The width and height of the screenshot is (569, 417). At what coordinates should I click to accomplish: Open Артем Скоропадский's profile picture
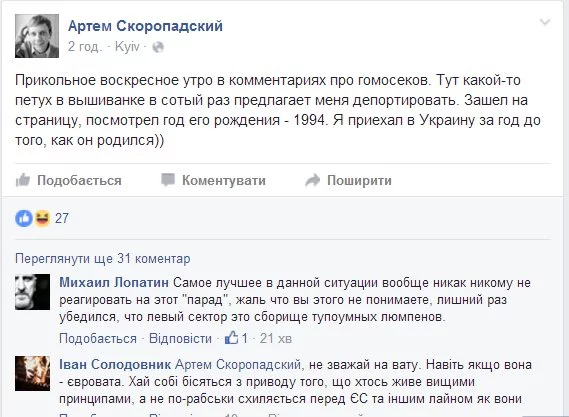(x=37, y=36)
